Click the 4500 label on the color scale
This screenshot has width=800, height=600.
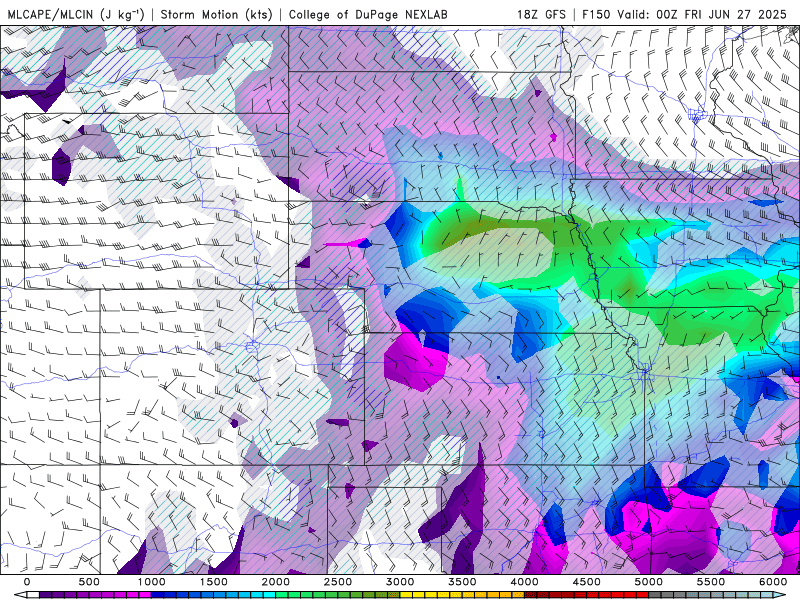tap(587, 582)
